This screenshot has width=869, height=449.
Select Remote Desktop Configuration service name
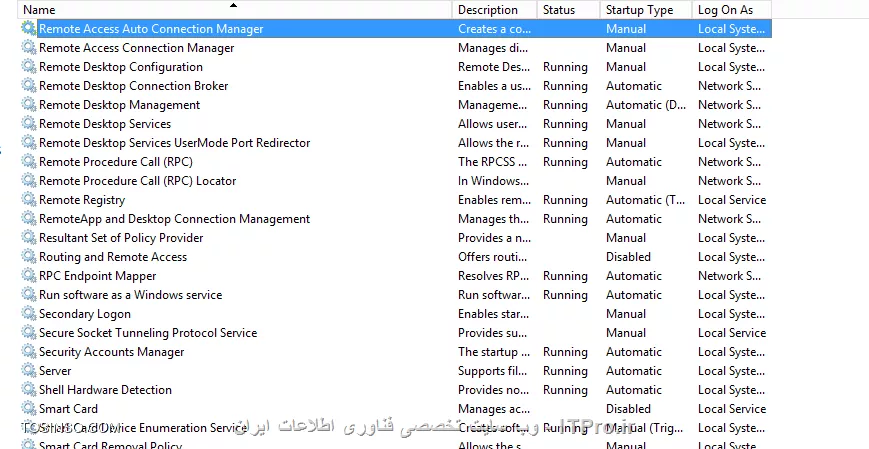coord(121,67)
